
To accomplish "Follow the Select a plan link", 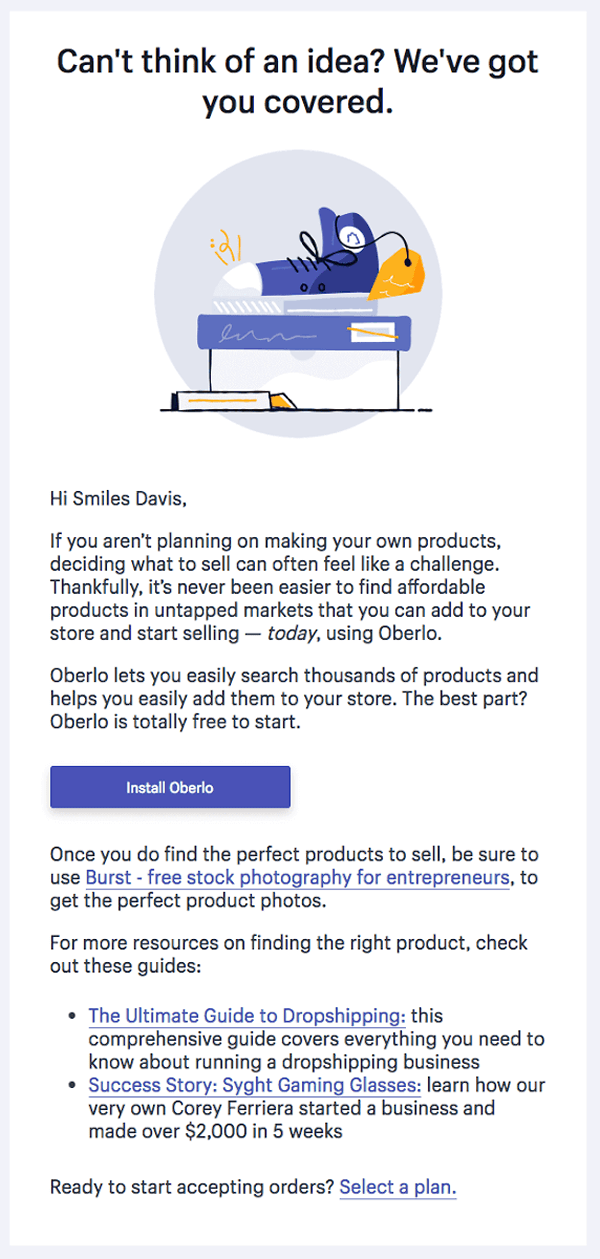I will point(398,1188).
